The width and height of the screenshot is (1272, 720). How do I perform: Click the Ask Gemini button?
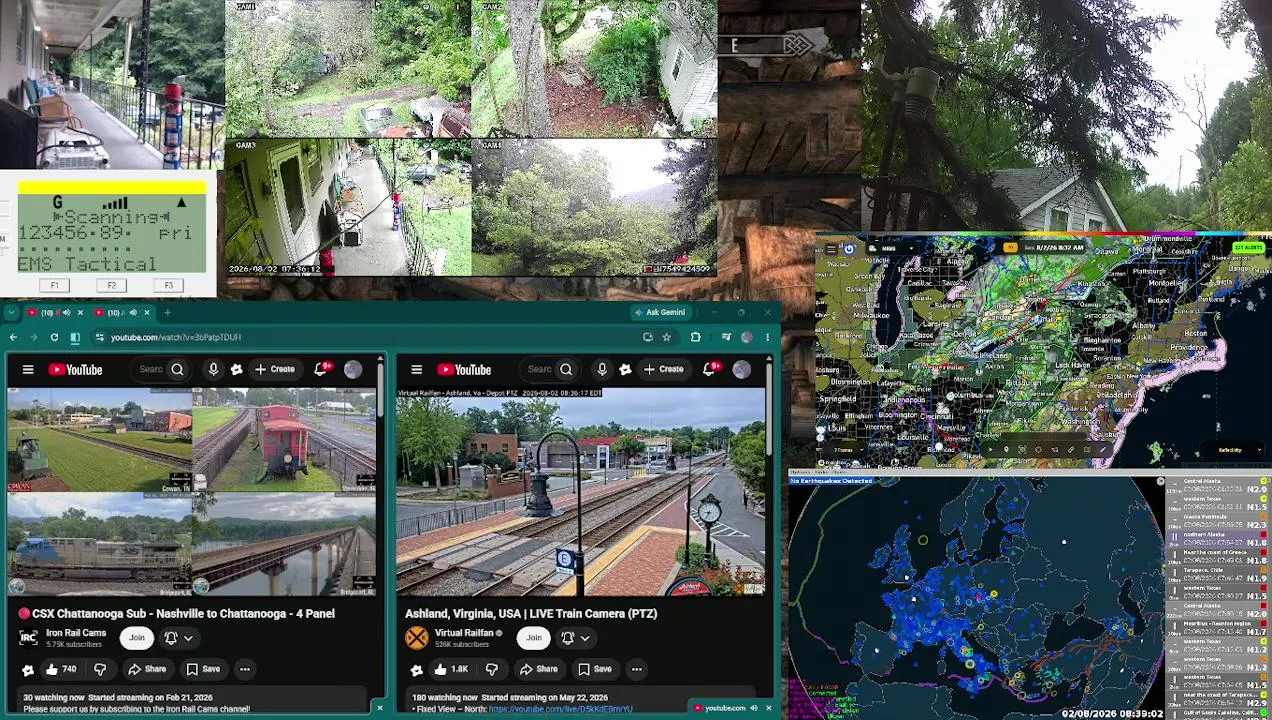click(659, 313)
